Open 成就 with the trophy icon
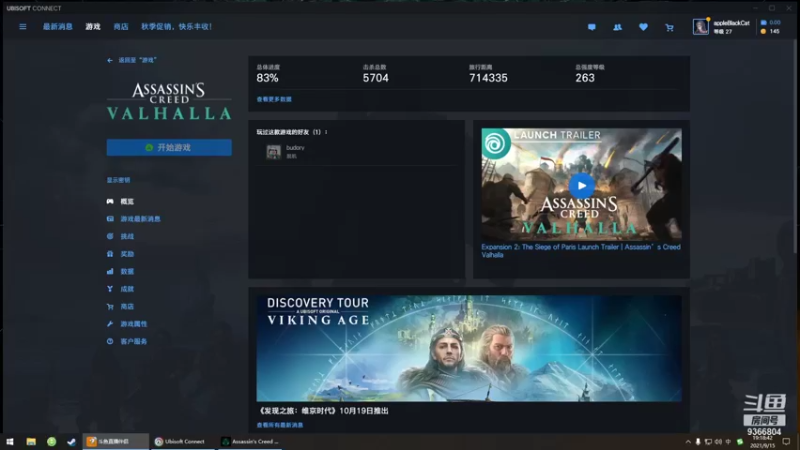 pos(120,289)
